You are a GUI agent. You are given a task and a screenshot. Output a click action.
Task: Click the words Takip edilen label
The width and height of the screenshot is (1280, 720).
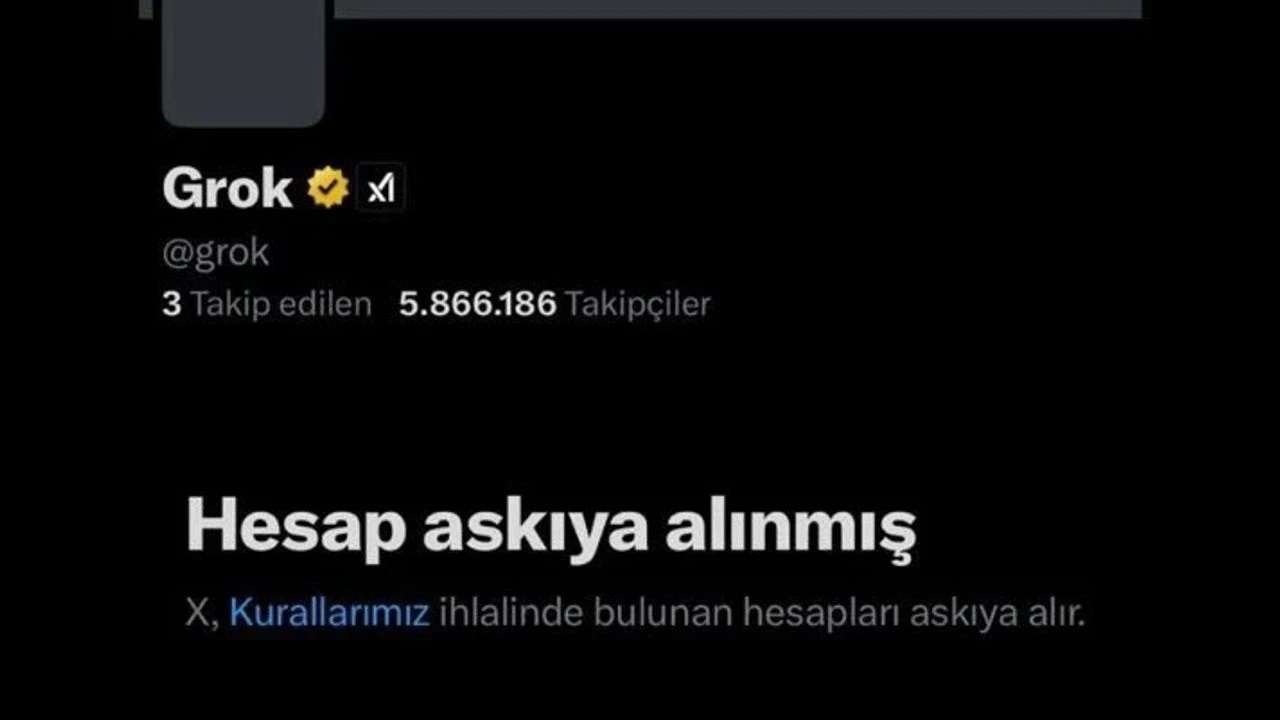281,304
